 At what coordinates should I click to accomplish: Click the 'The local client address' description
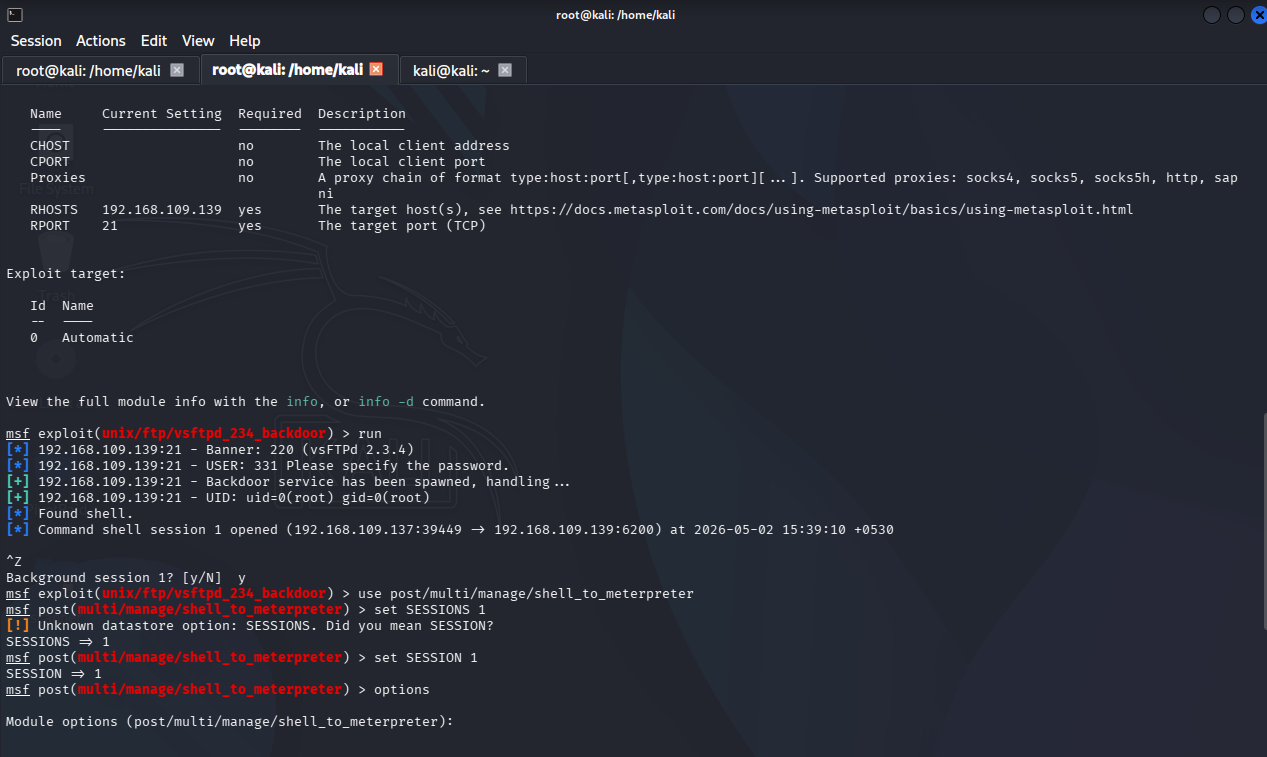coord(414,146)
